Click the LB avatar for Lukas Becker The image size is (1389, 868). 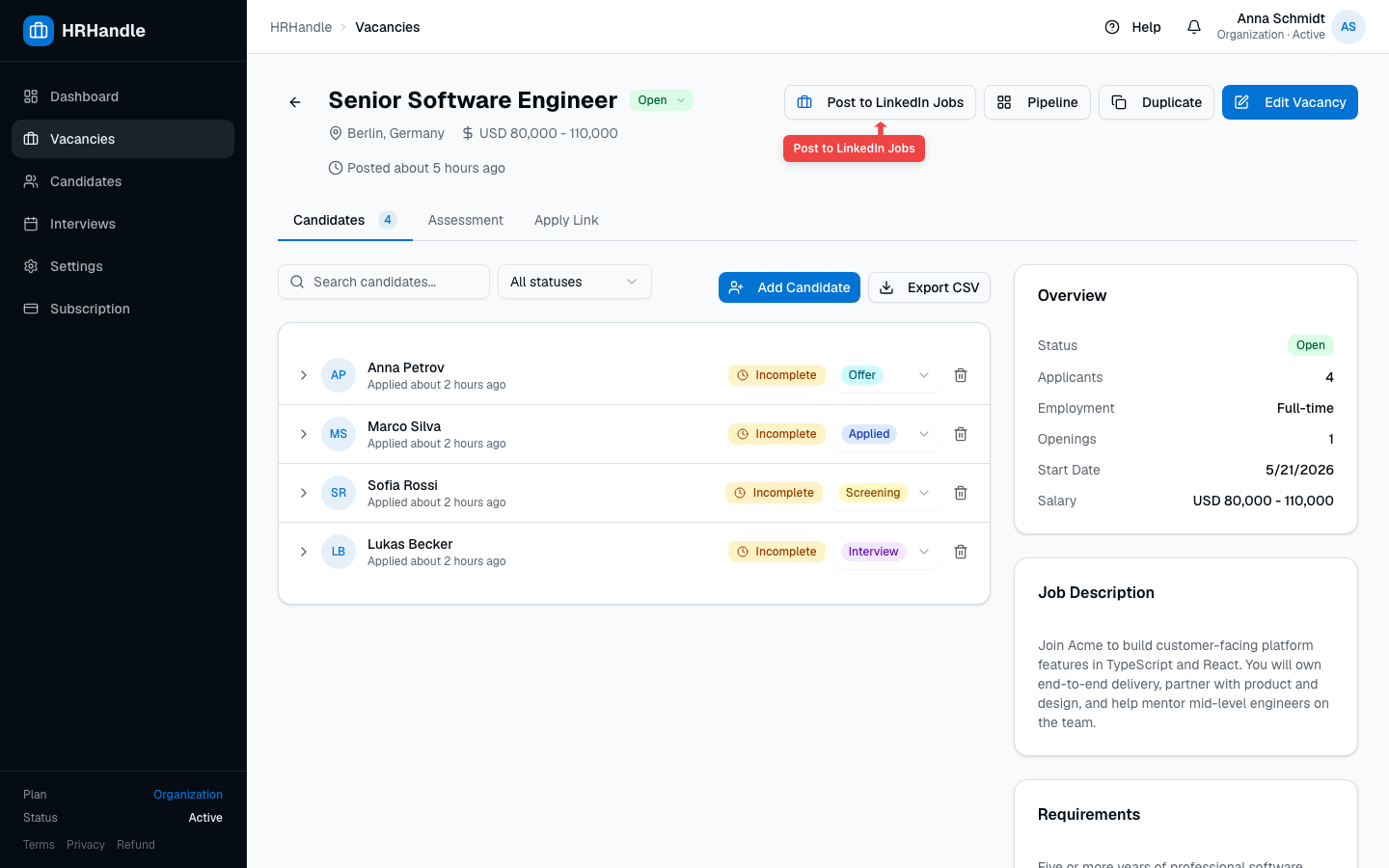pos(339,552)
